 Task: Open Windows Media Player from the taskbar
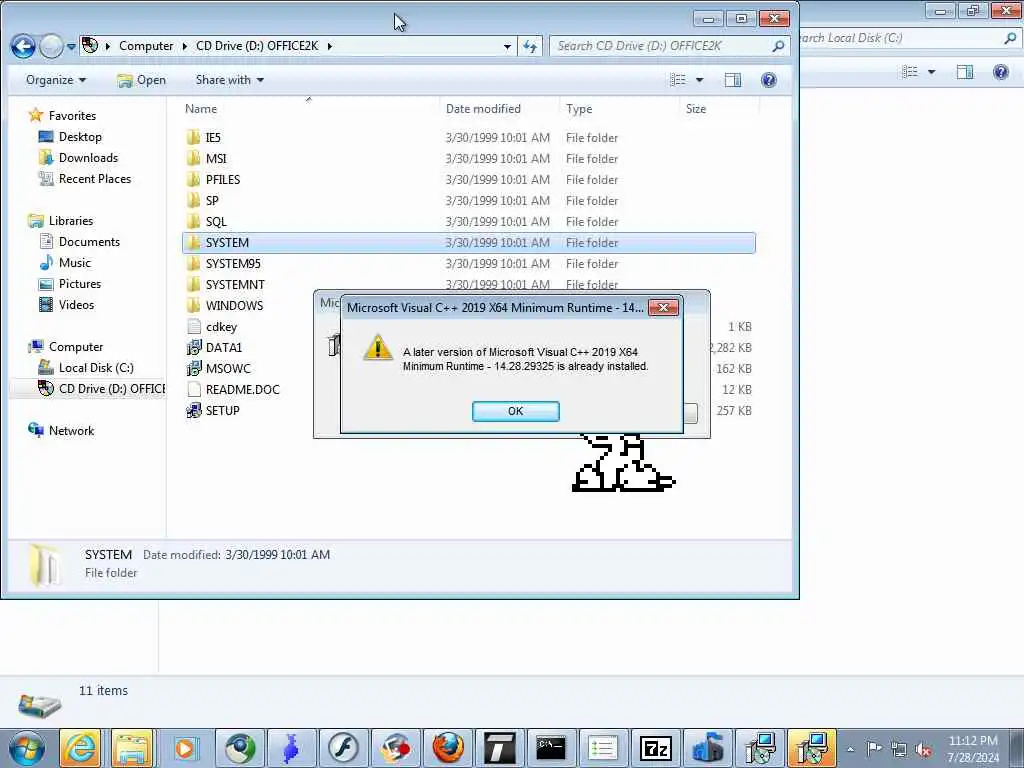pyautogui.click(x=185, y=748)
